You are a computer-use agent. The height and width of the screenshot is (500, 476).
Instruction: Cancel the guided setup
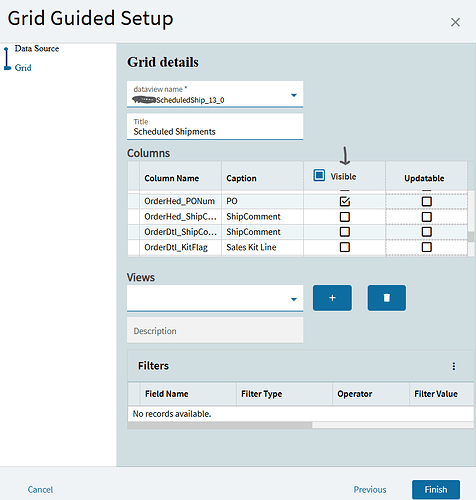click(40, 489)
